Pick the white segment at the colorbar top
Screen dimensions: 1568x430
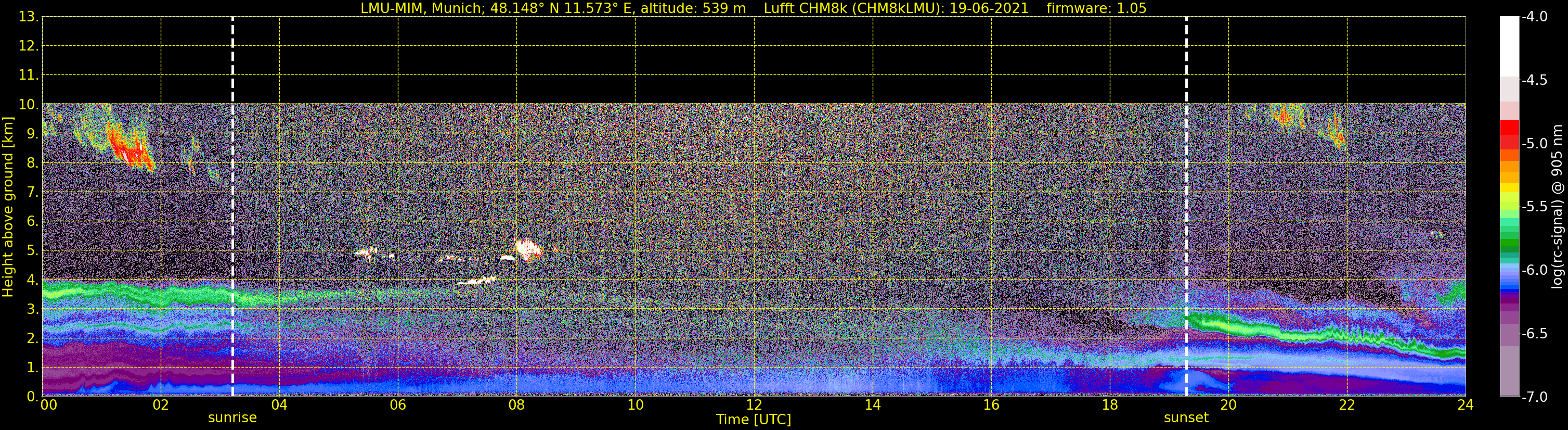point(1510,46)
